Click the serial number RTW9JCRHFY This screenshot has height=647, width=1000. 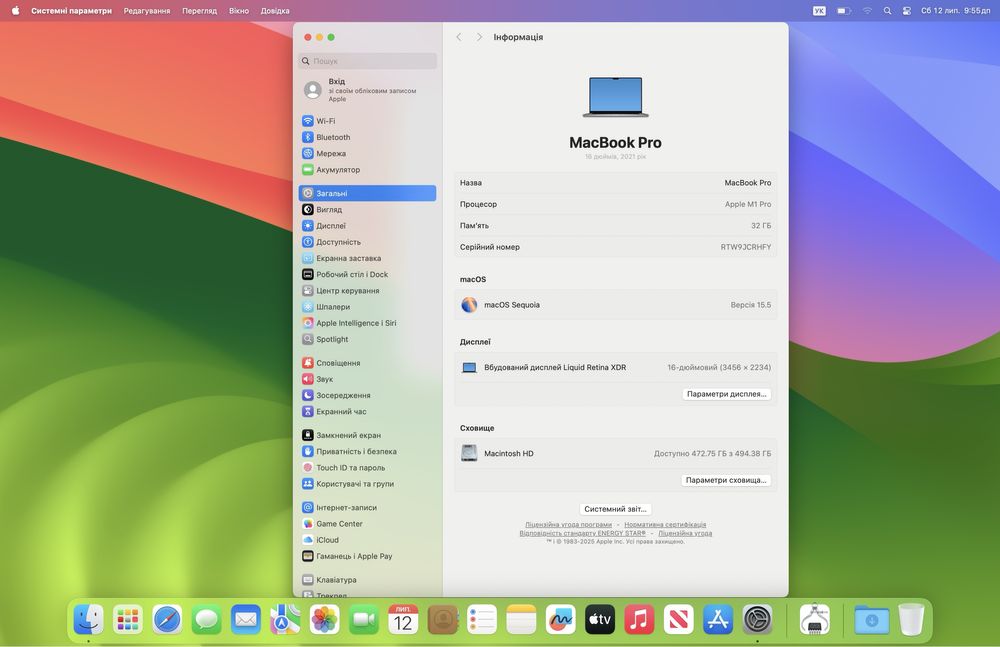tap(746, 247)
